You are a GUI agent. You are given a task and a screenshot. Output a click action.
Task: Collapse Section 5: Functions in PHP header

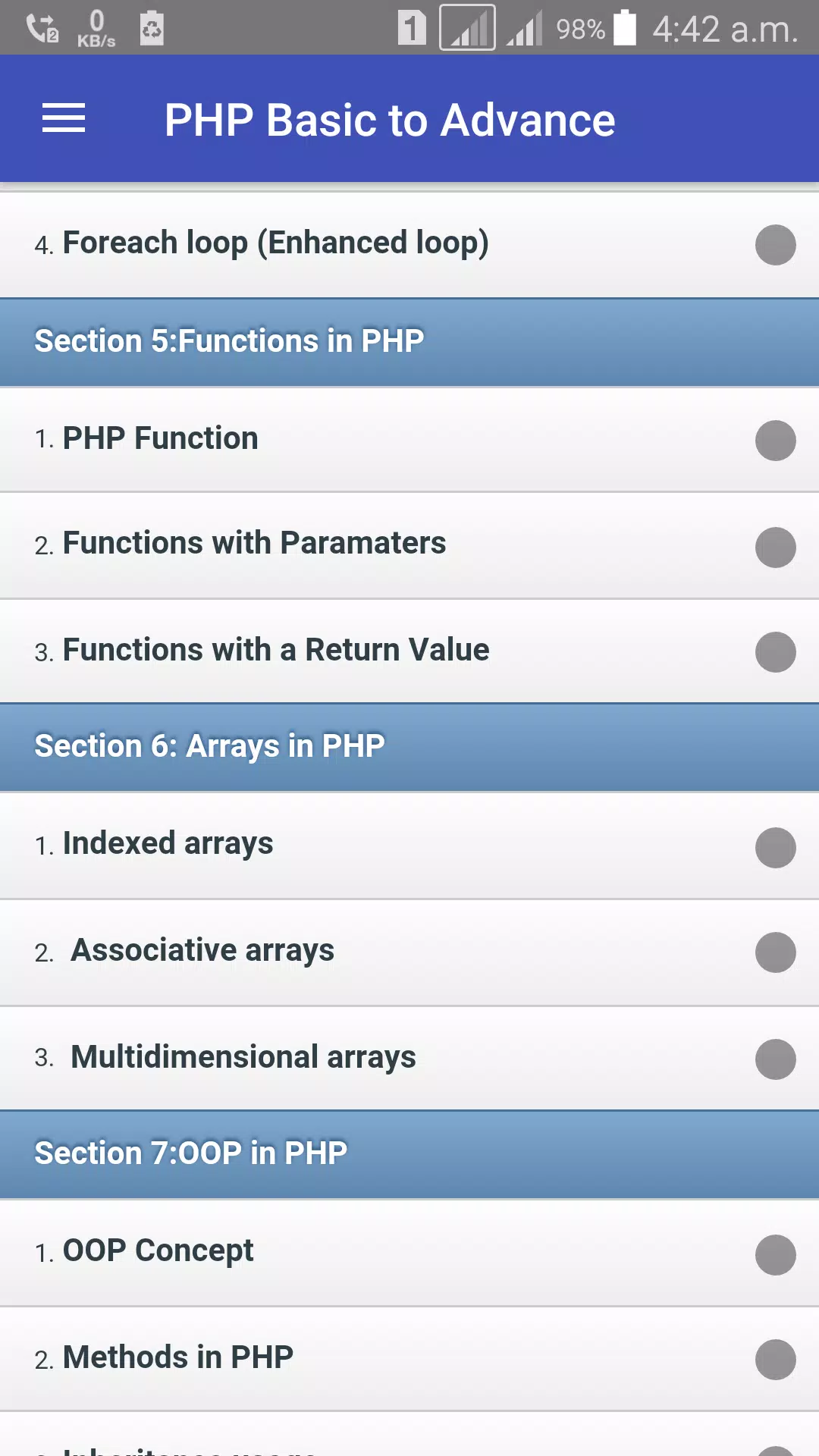pyautogui.click(x=409, y=342)
